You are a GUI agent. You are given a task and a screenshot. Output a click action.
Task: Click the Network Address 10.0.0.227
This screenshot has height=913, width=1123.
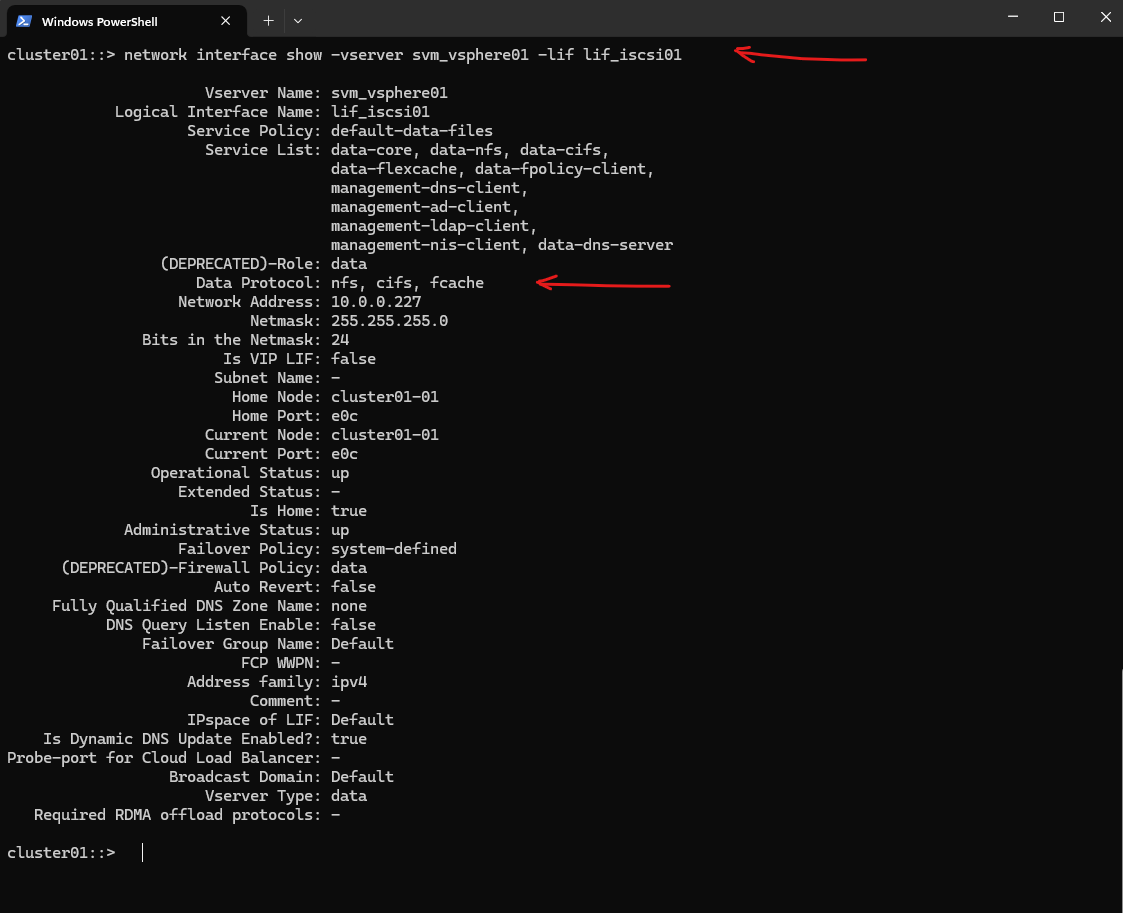(376, 301)
